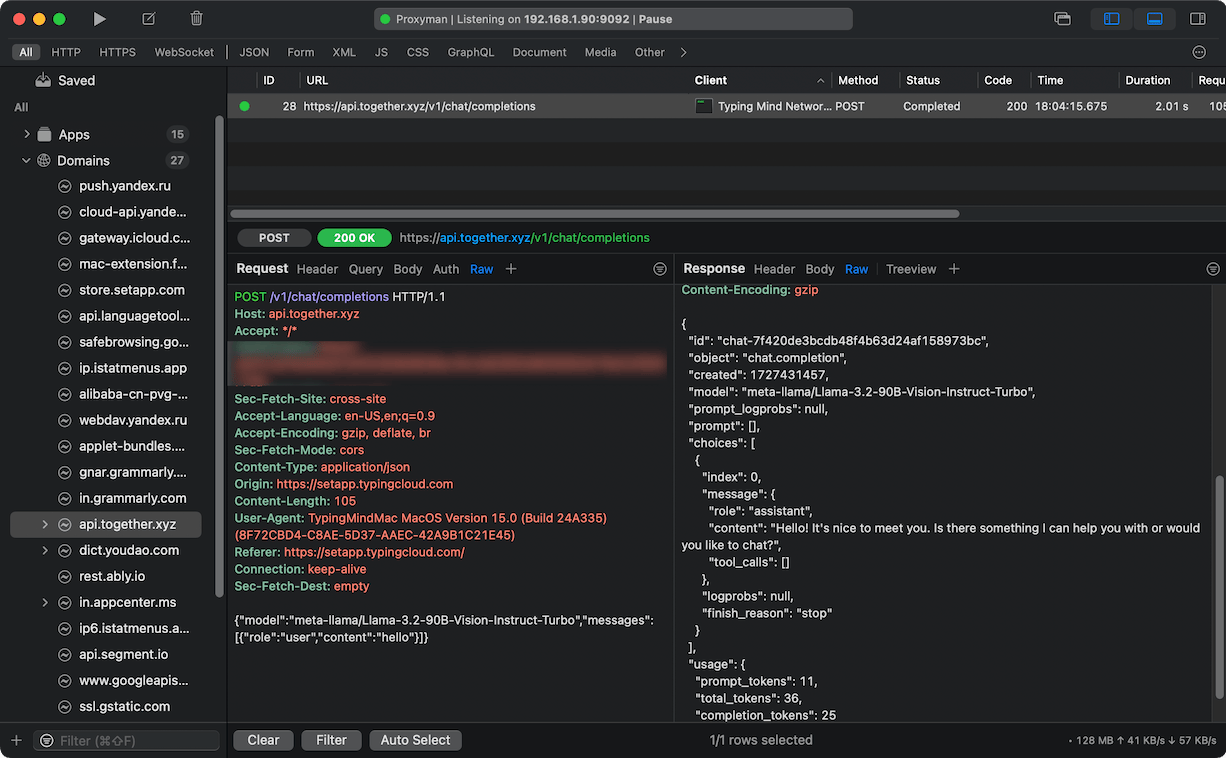Click Pause in the listening status bar
Viewport: 1226px width, 758px height.
655,19
